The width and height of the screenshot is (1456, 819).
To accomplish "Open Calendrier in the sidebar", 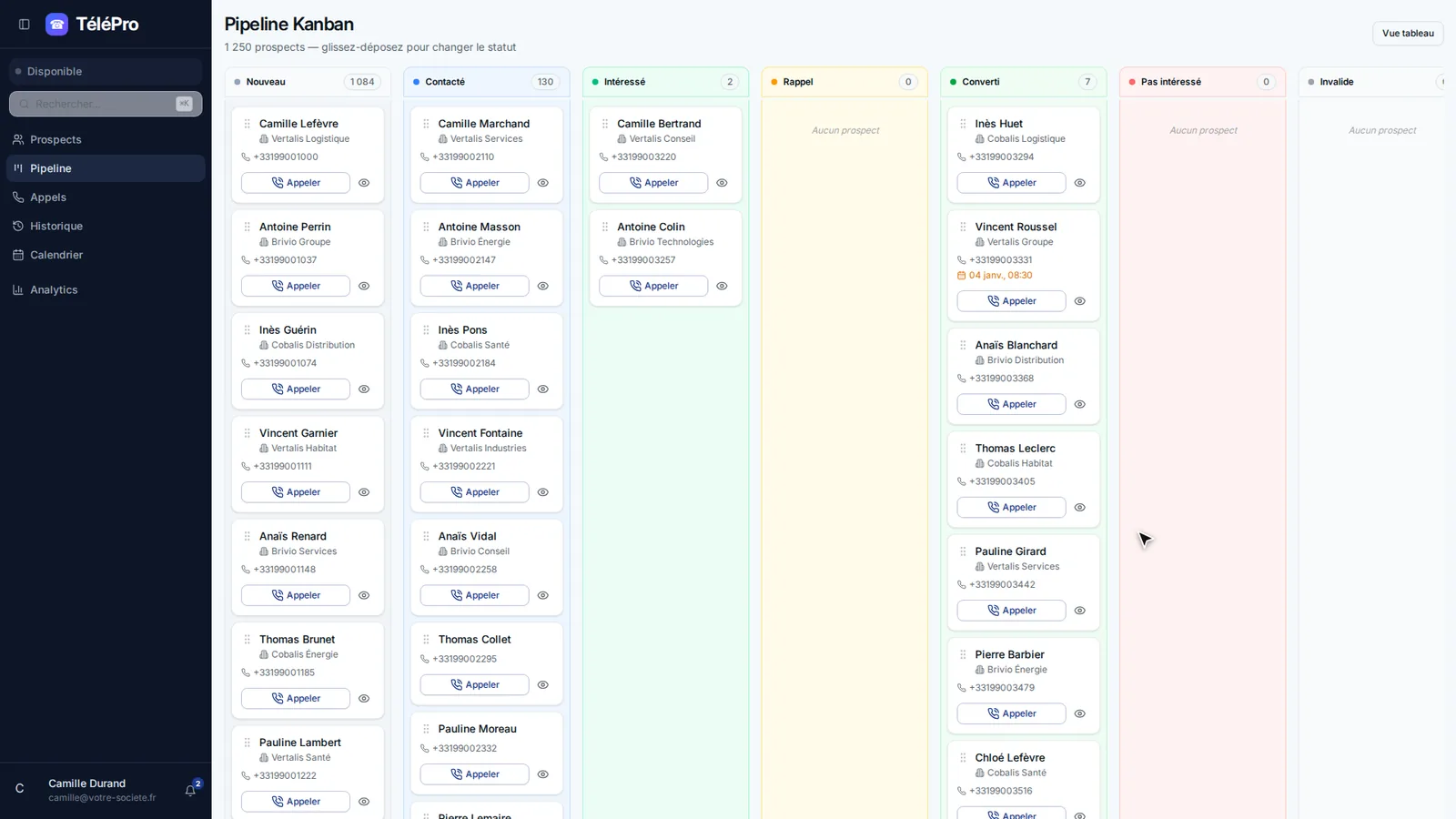I will 106,255.
